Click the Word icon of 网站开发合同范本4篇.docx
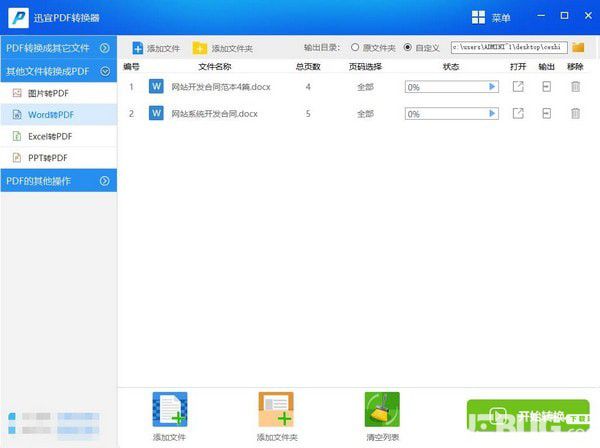This screenshot has width=600, height=448. (x=156, y=86)
